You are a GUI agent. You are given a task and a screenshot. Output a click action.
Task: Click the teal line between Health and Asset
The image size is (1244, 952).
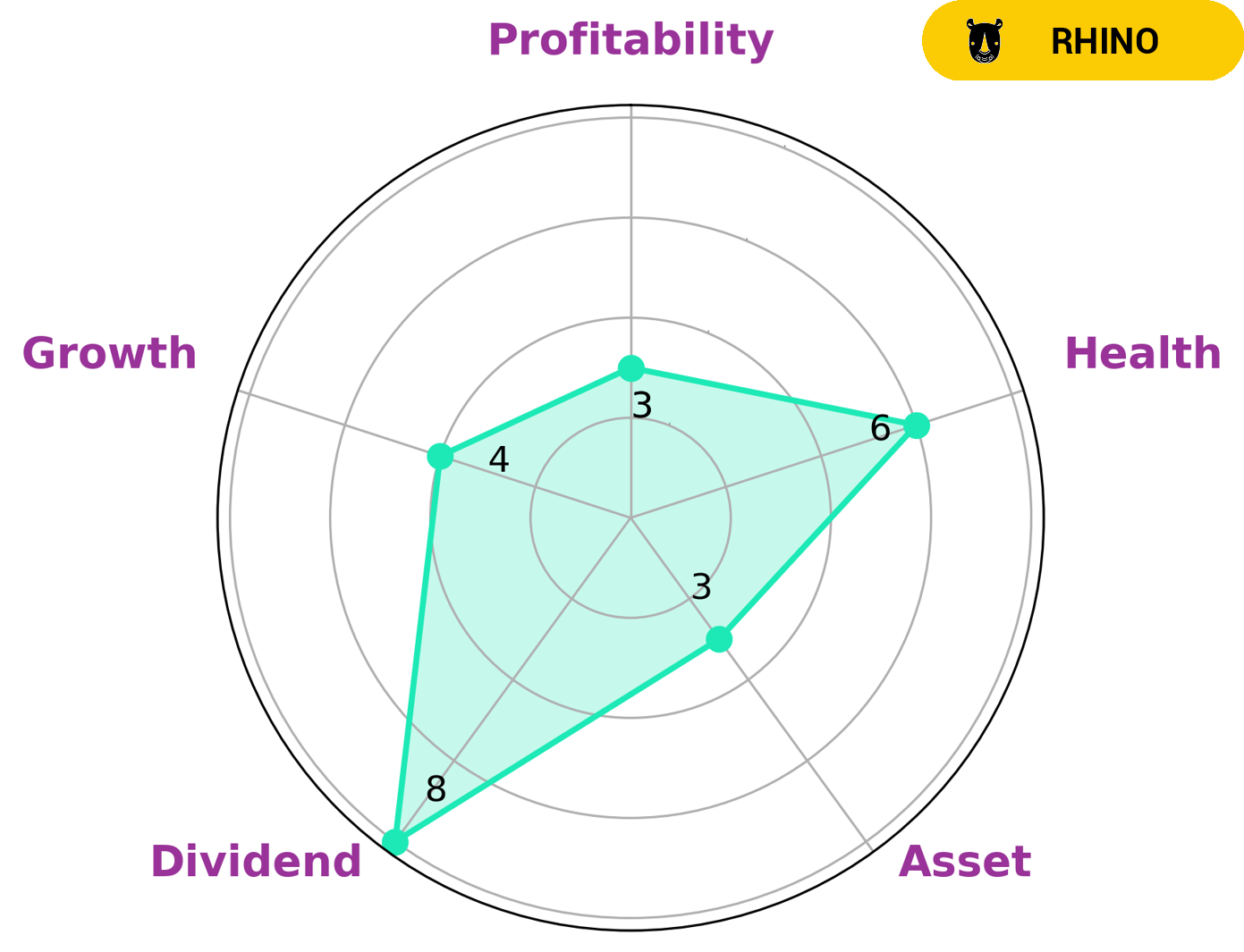[817, 533]
